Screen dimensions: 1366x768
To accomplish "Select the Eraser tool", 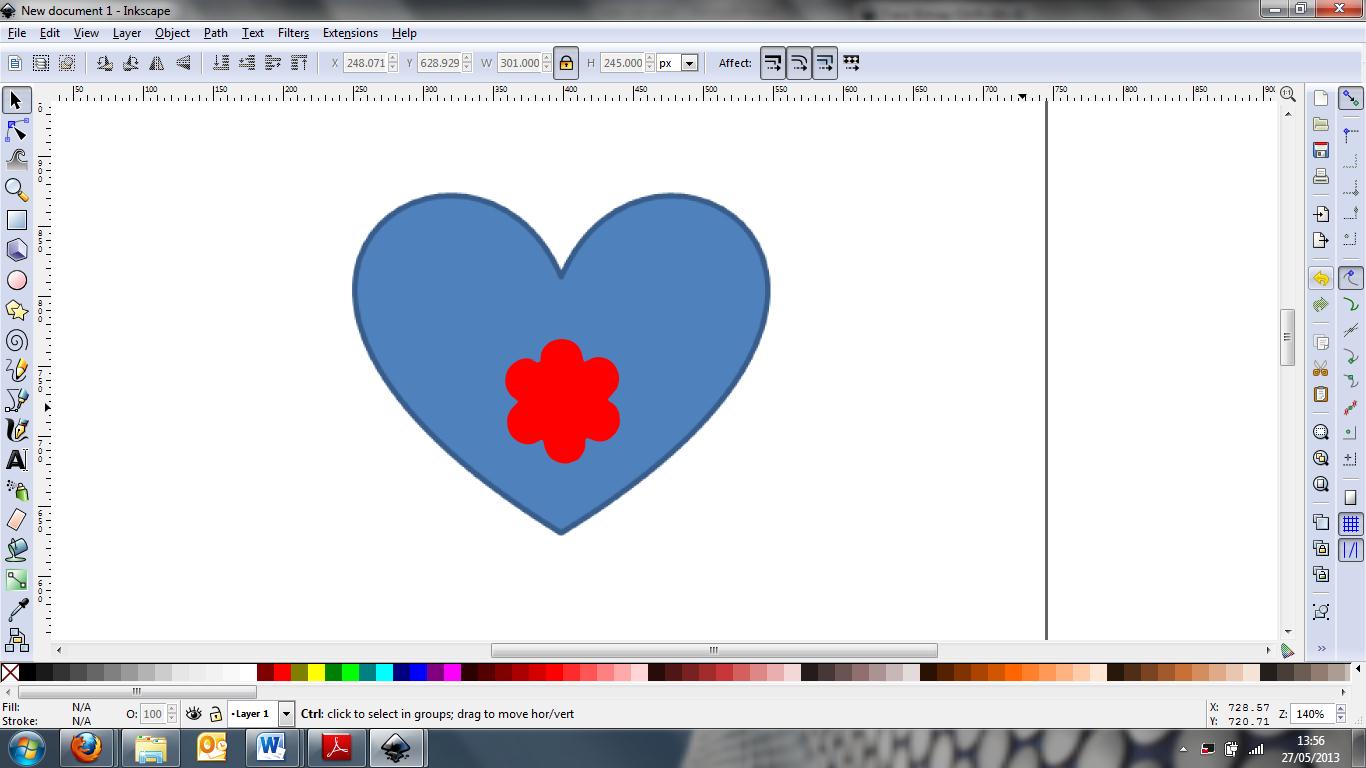I will (16, 520).
